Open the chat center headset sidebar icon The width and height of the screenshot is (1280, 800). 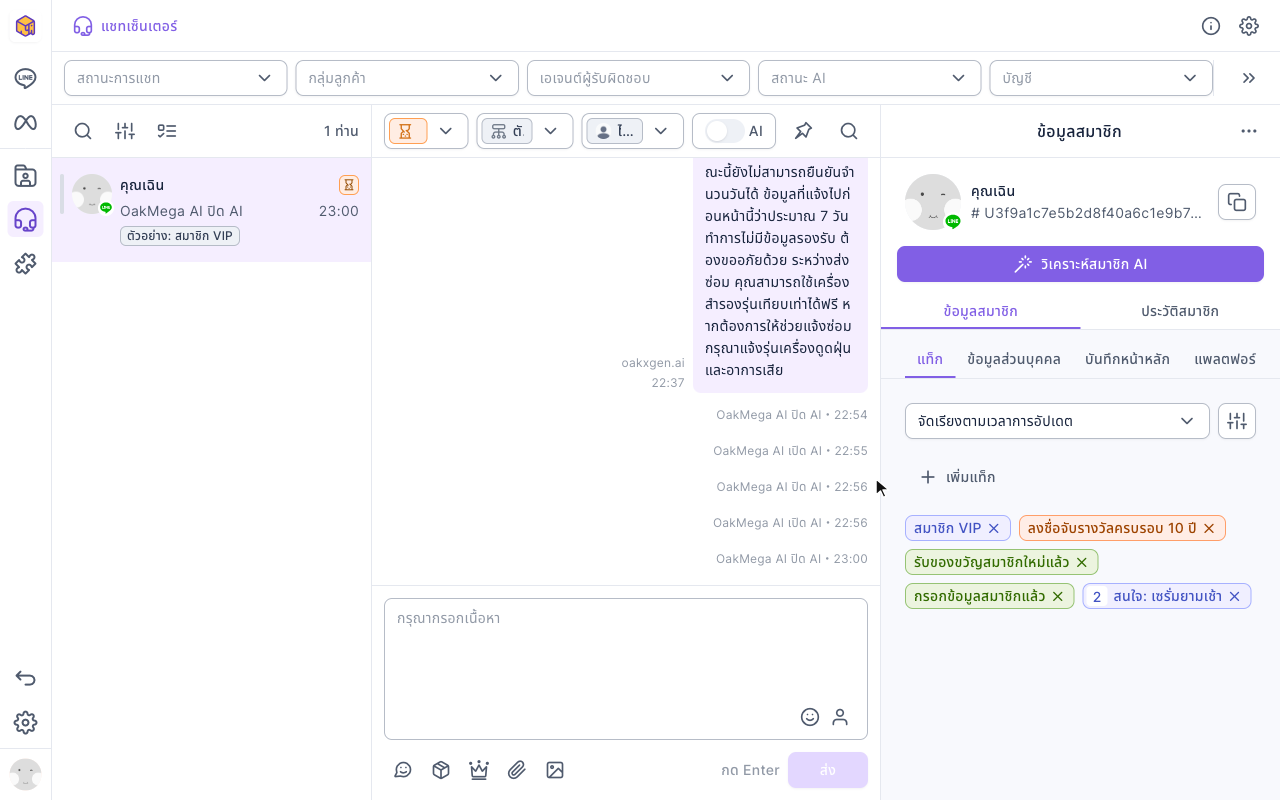pyautogui.click(x=26, y=219)
